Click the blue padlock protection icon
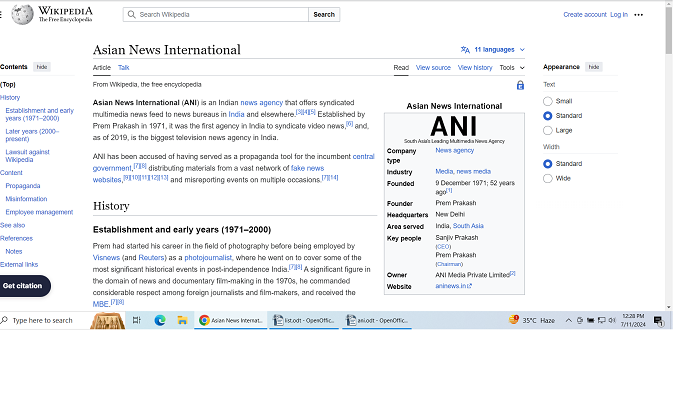 (x=520, y=85)
